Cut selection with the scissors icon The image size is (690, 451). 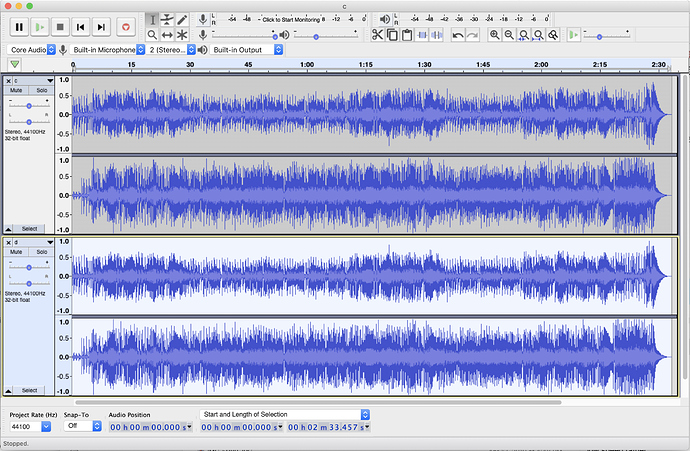click(377, 35)
